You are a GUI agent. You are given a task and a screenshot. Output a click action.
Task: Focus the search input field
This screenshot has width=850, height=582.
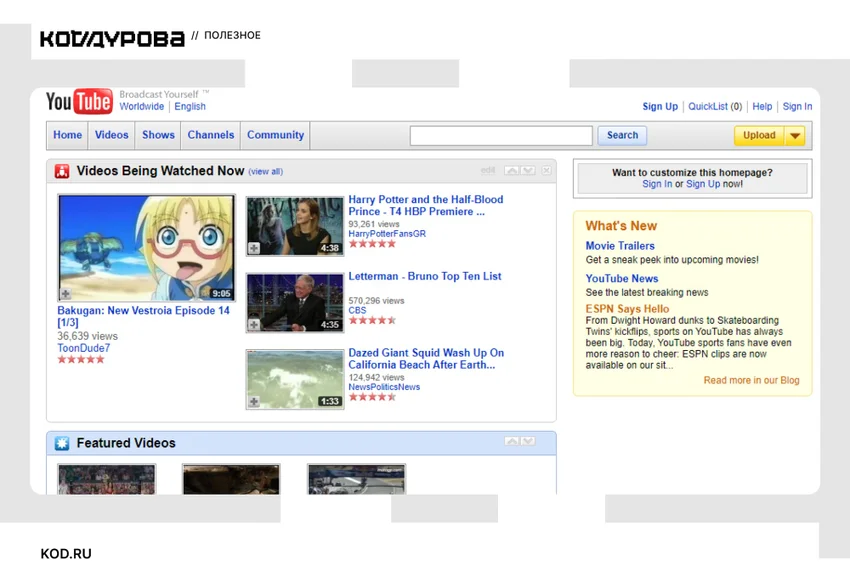point(501,135)
